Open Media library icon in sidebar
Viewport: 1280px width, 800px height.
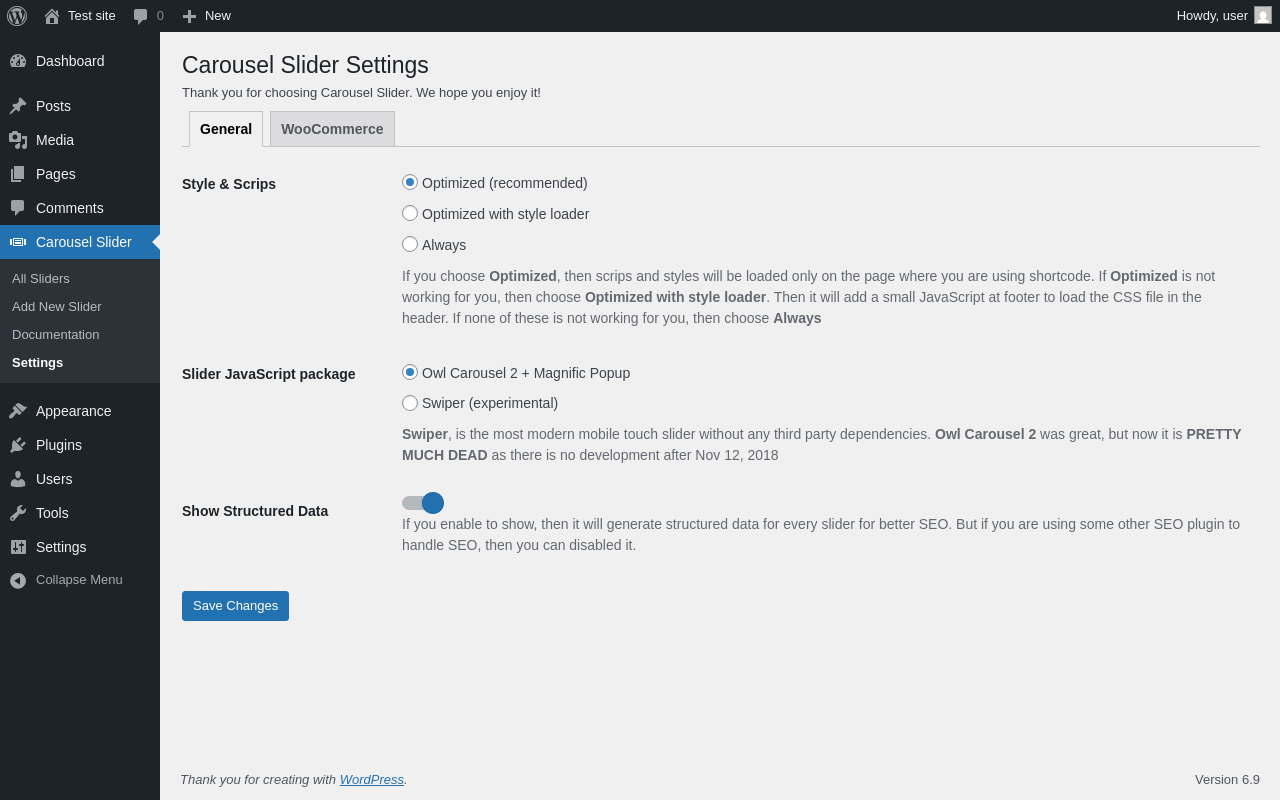(x=18, y=140)
